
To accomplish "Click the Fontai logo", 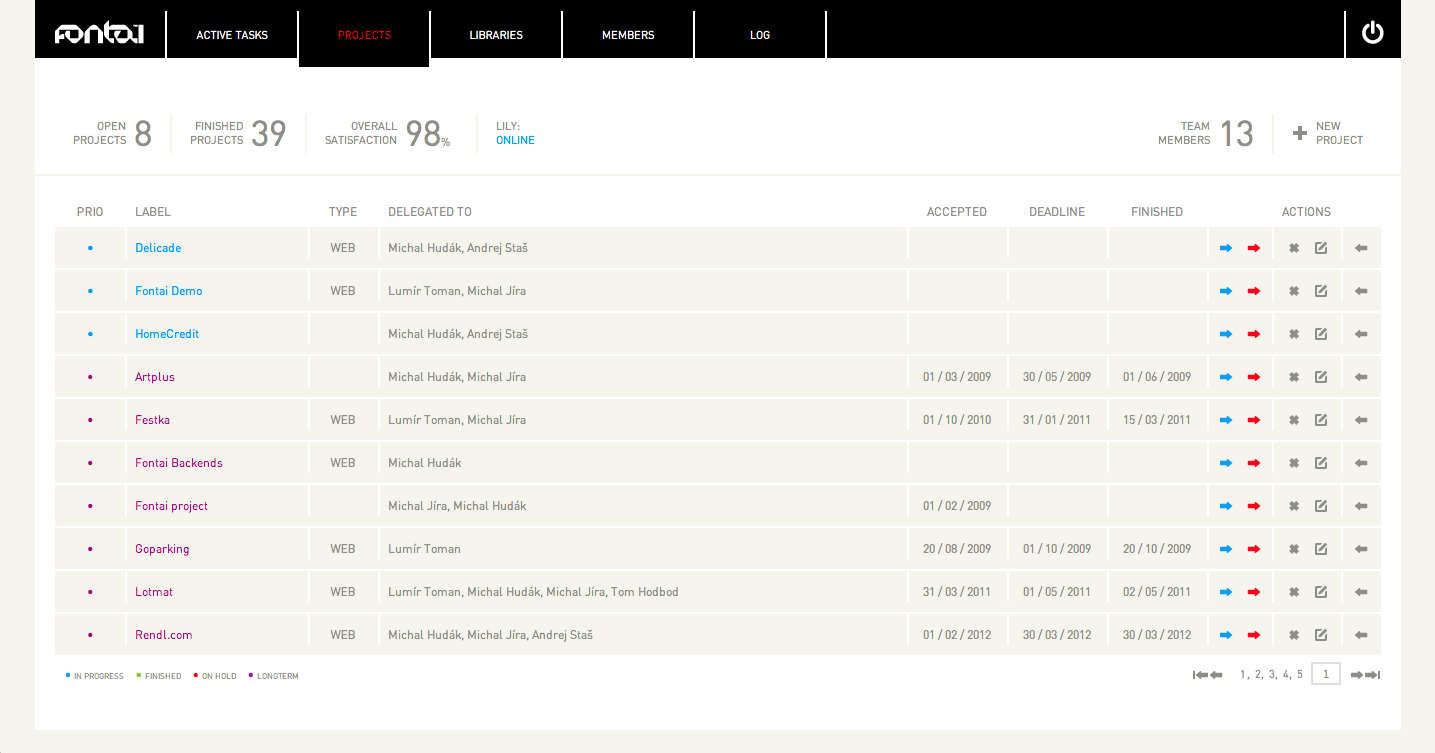I will pos(99,34).
